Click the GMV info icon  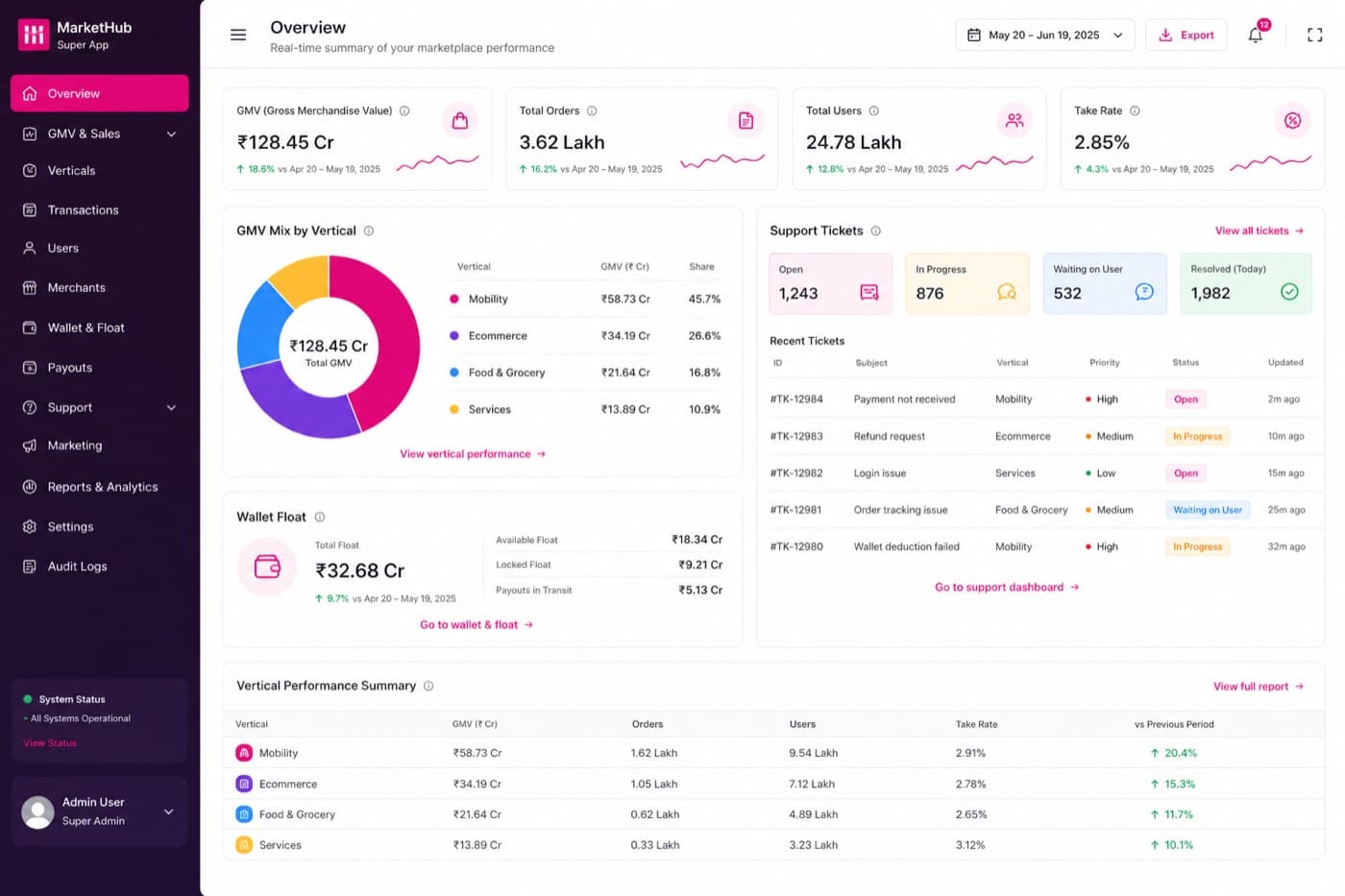point(404,110)
